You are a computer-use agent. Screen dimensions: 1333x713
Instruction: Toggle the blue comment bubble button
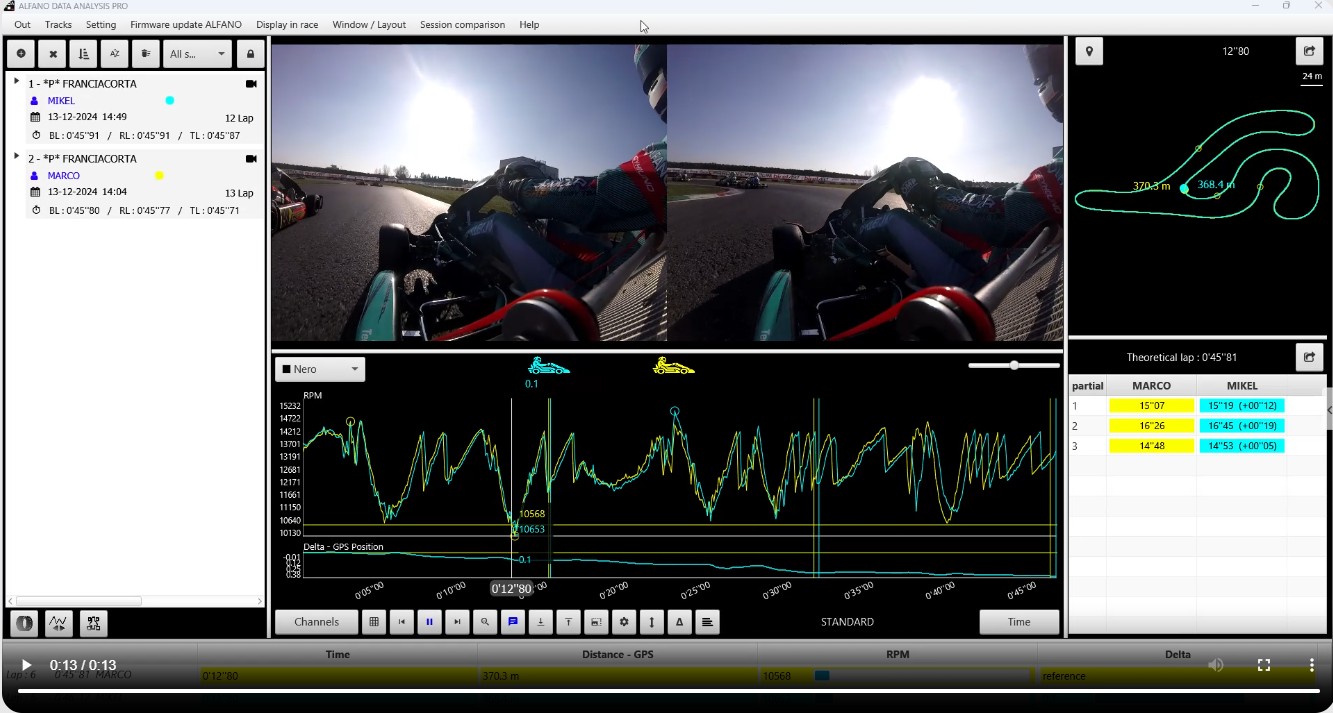click(x=513, y=622)
